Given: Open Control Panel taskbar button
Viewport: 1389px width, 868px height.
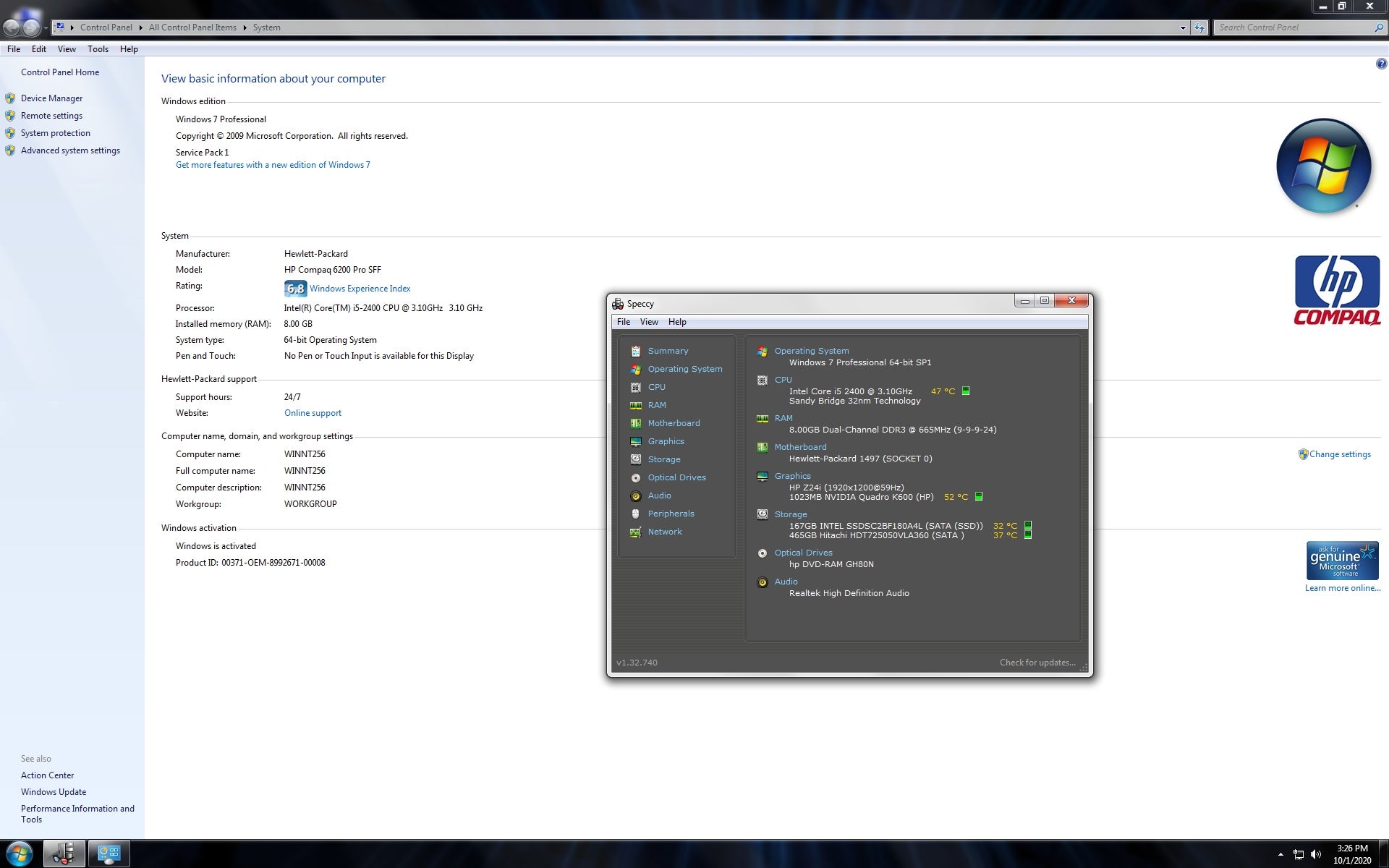Looking at the screenshot, I should pyautogui.click(x=109, y=854).
